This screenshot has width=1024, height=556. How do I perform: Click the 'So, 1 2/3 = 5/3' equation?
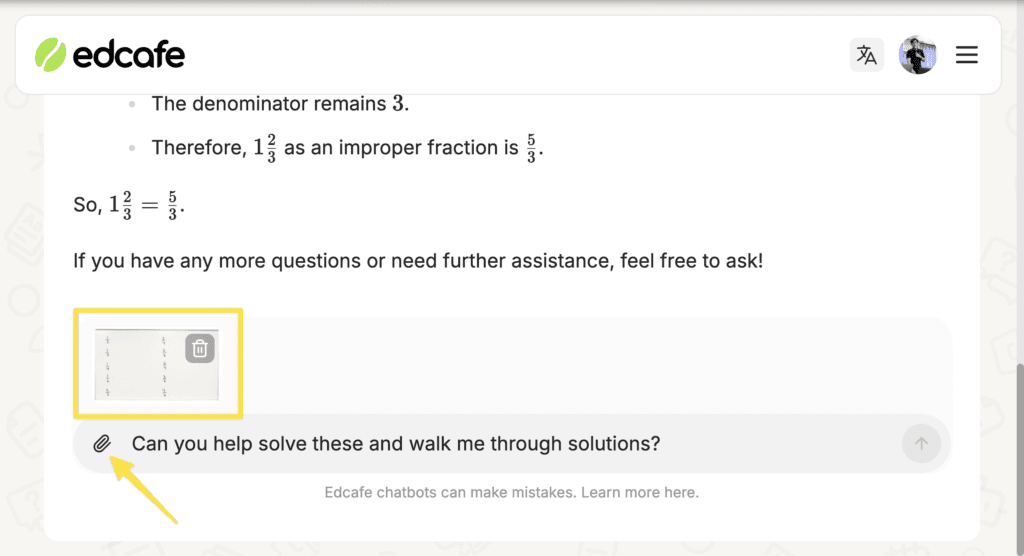pyautogui.click(x=129, y=205)
